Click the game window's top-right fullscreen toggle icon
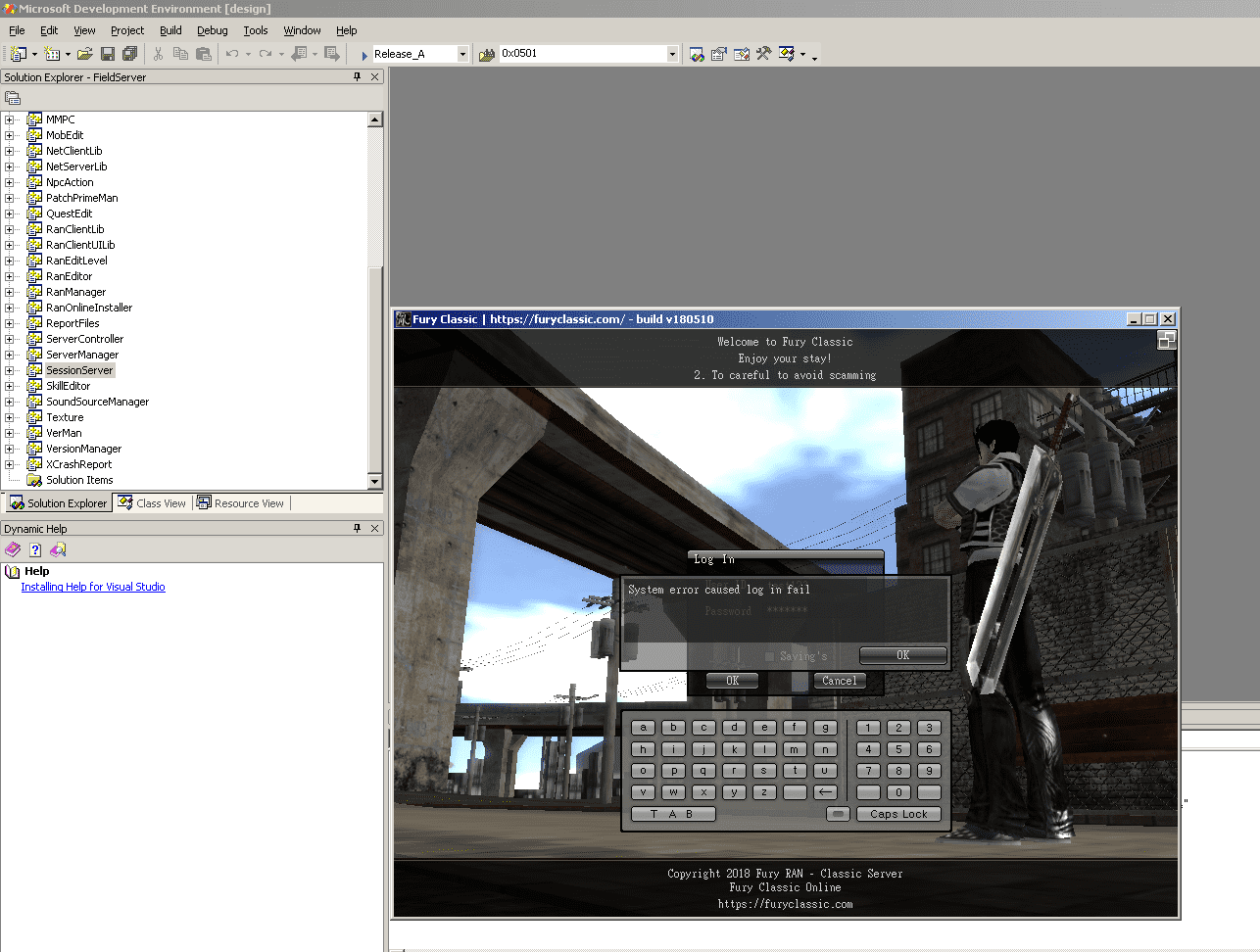1260x952 pixels. tap(1166, 340)
